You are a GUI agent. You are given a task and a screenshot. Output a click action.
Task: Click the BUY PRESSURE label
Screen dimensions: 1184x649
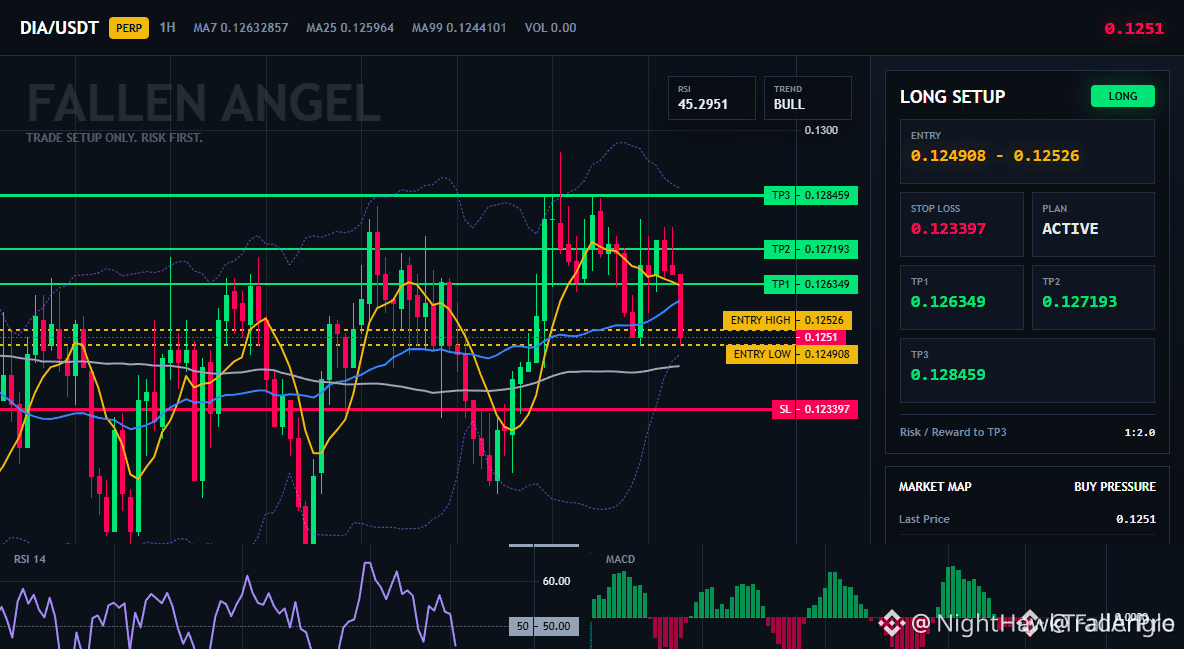coord(1115,487)
